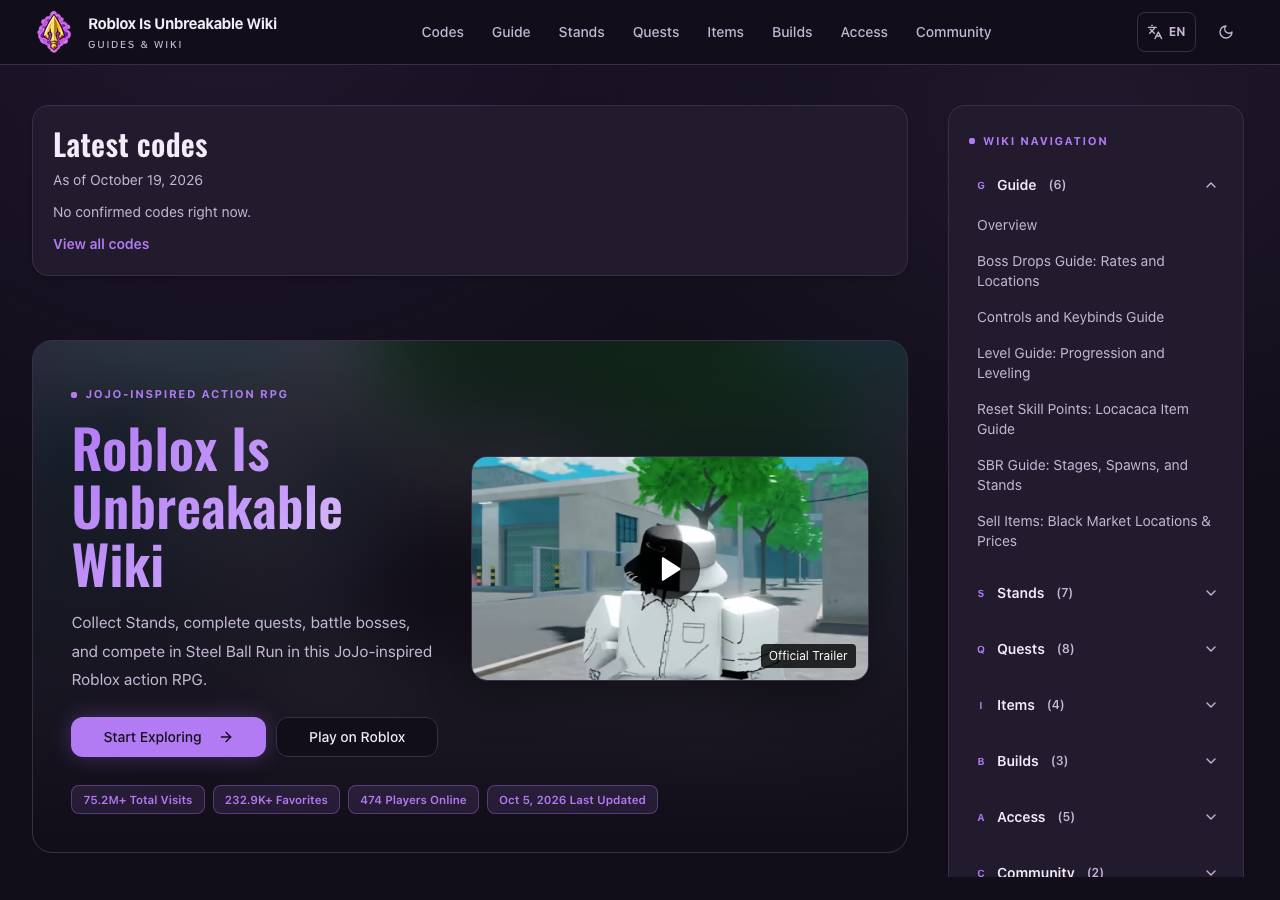The height and width of the screenshot is (900, 1280).
Task: Open the Quests menu in top navigation
Action: pyautogui.click(x=656, y=32)
